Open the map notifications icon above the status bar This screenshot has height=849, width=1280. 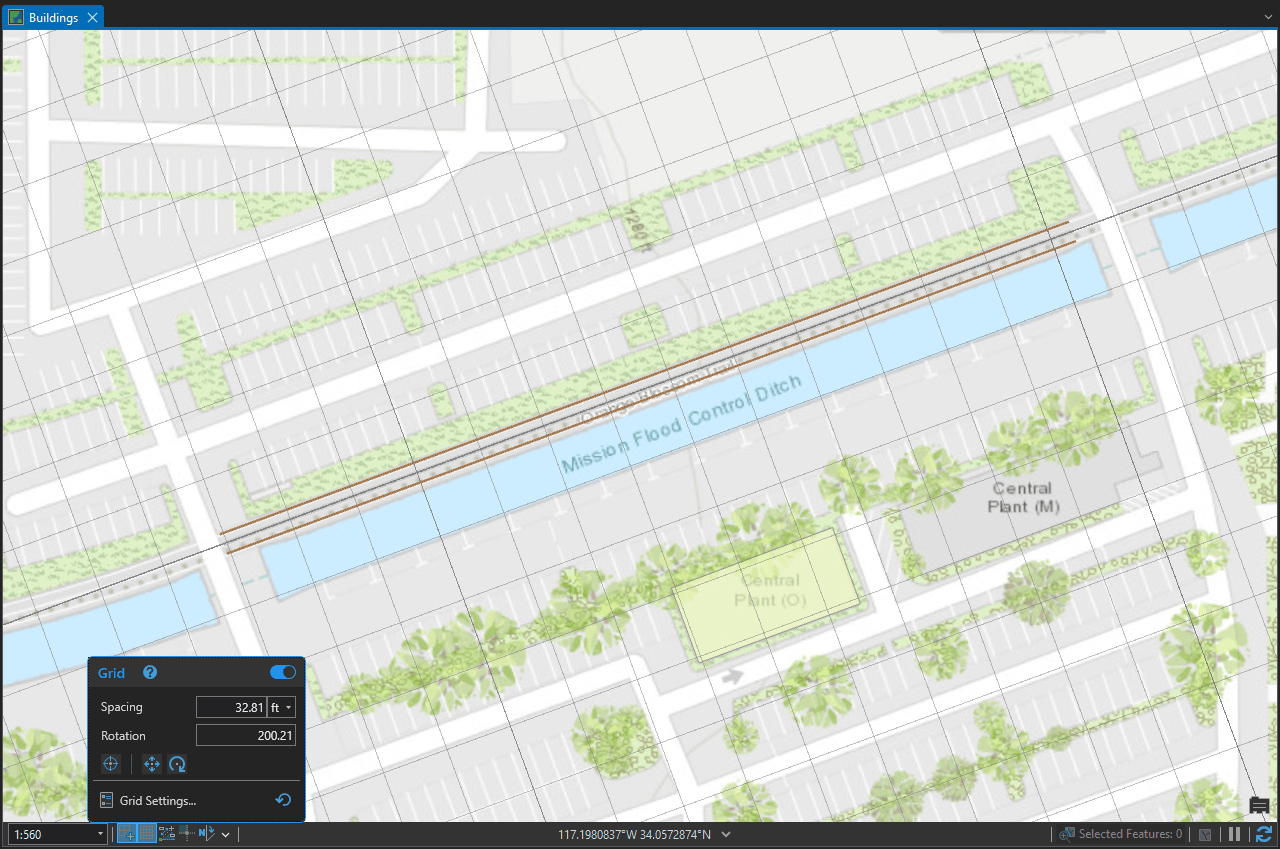click(1260, 806)
